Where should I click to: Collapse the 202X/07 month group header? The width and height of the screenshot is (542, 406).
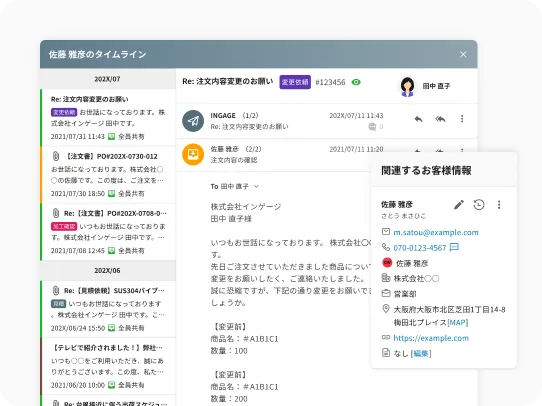point(108,79)
